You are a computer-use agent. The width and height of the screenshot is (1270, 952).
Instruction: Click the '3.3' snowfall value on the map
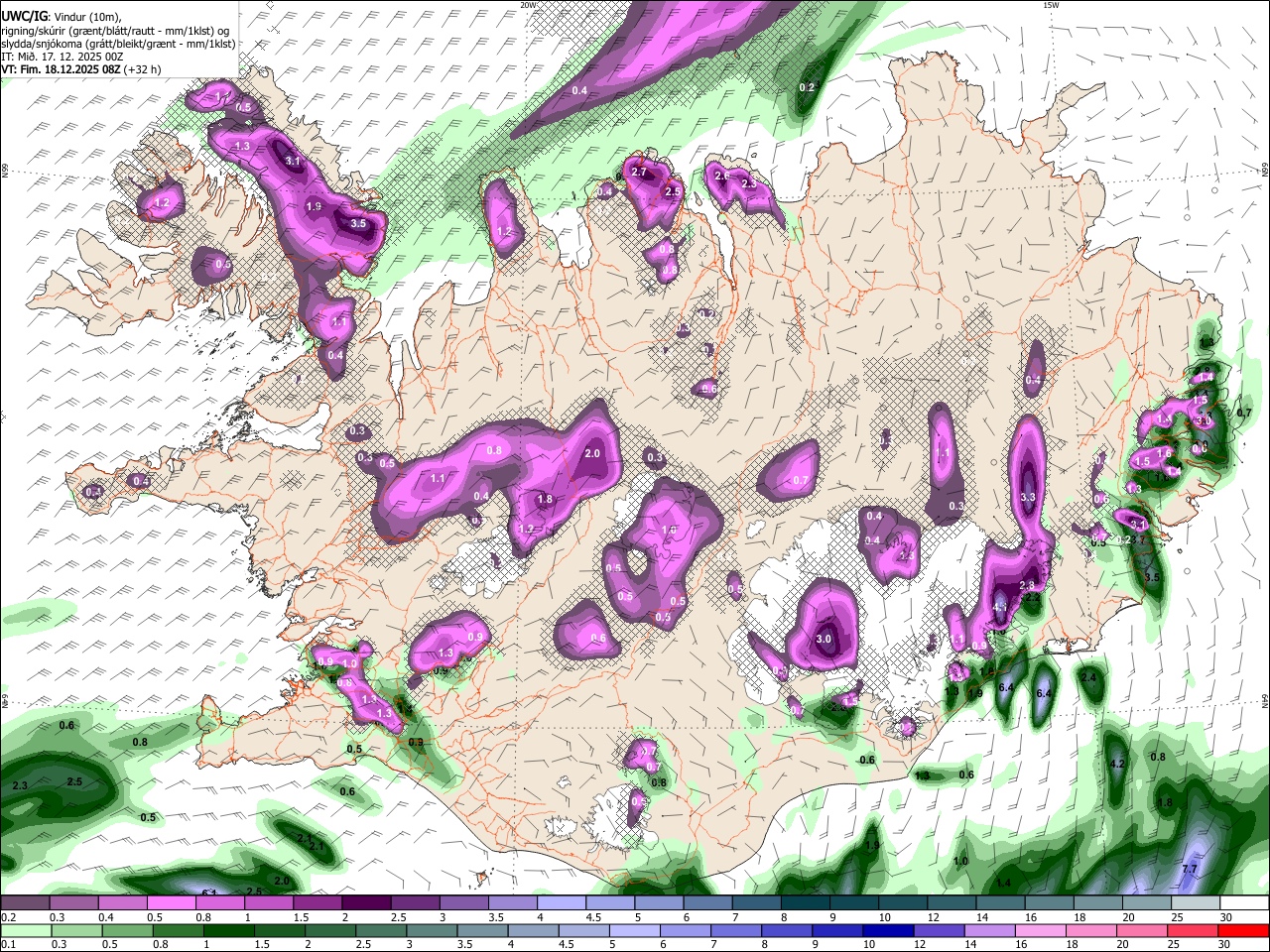coord(1028,498)
